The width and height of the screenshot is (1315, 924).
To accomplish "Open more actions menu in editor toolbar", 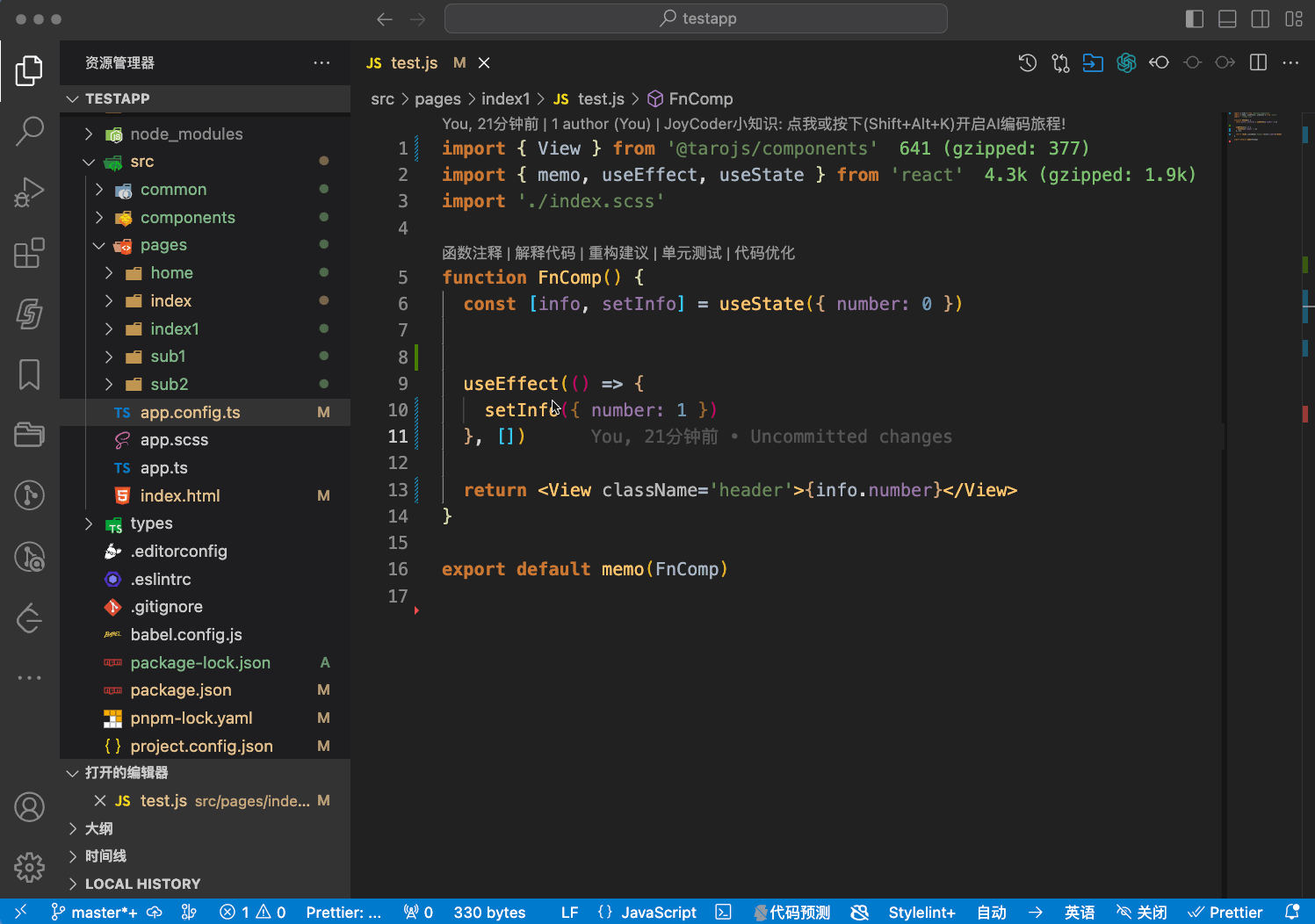I will point(1290,62).
